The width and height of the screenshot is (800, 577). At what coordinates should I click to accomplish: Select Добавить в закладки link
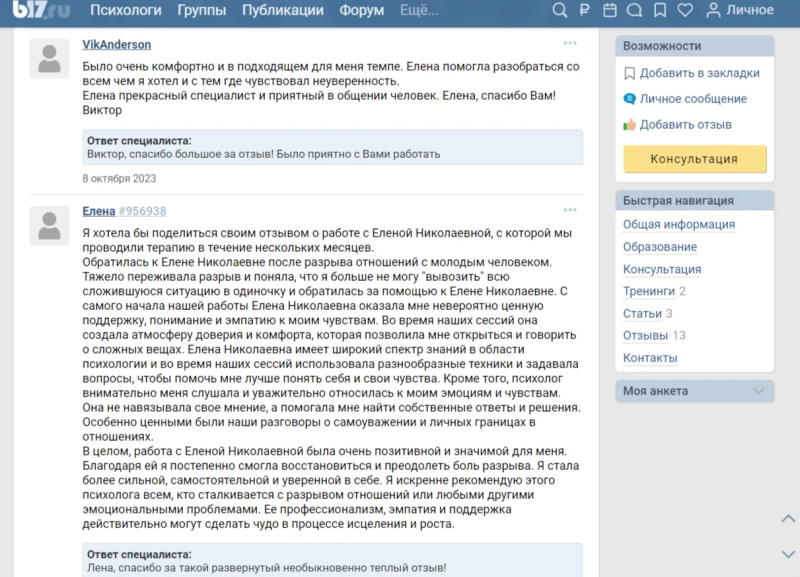(699, 73)
